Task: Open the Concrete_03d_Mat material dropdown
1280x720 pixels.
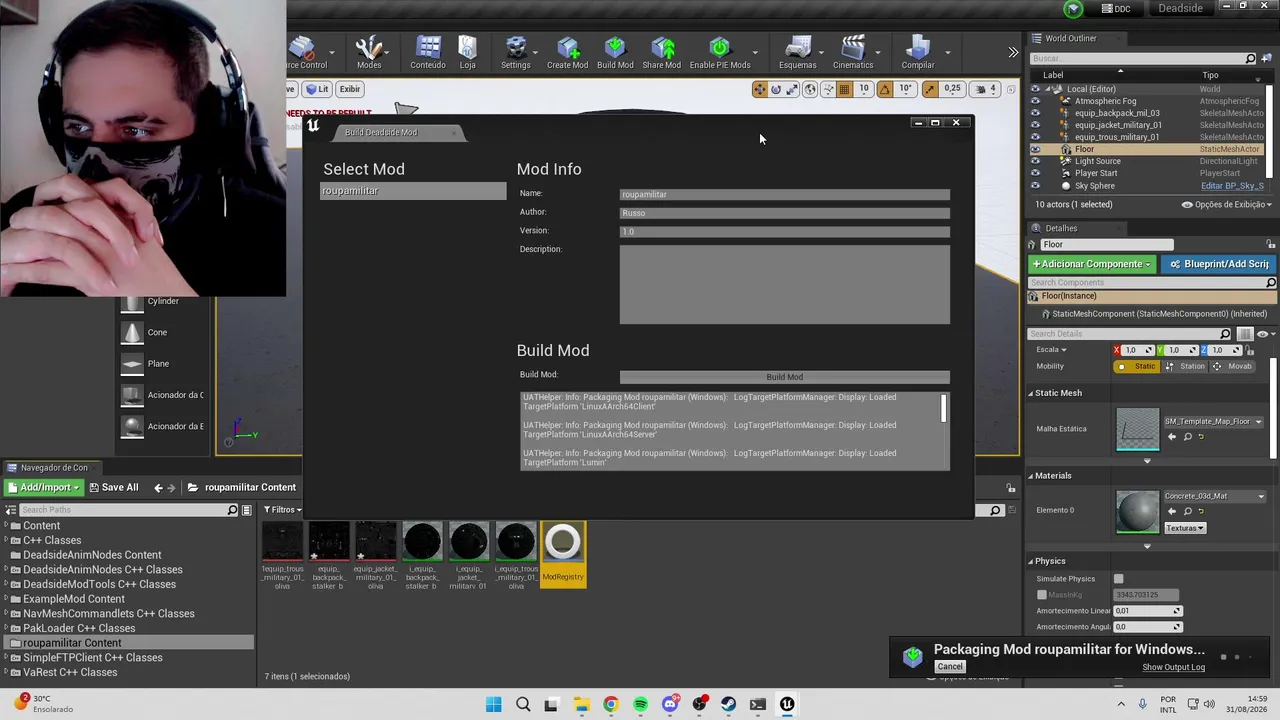Action: [x=1213, y=496]
